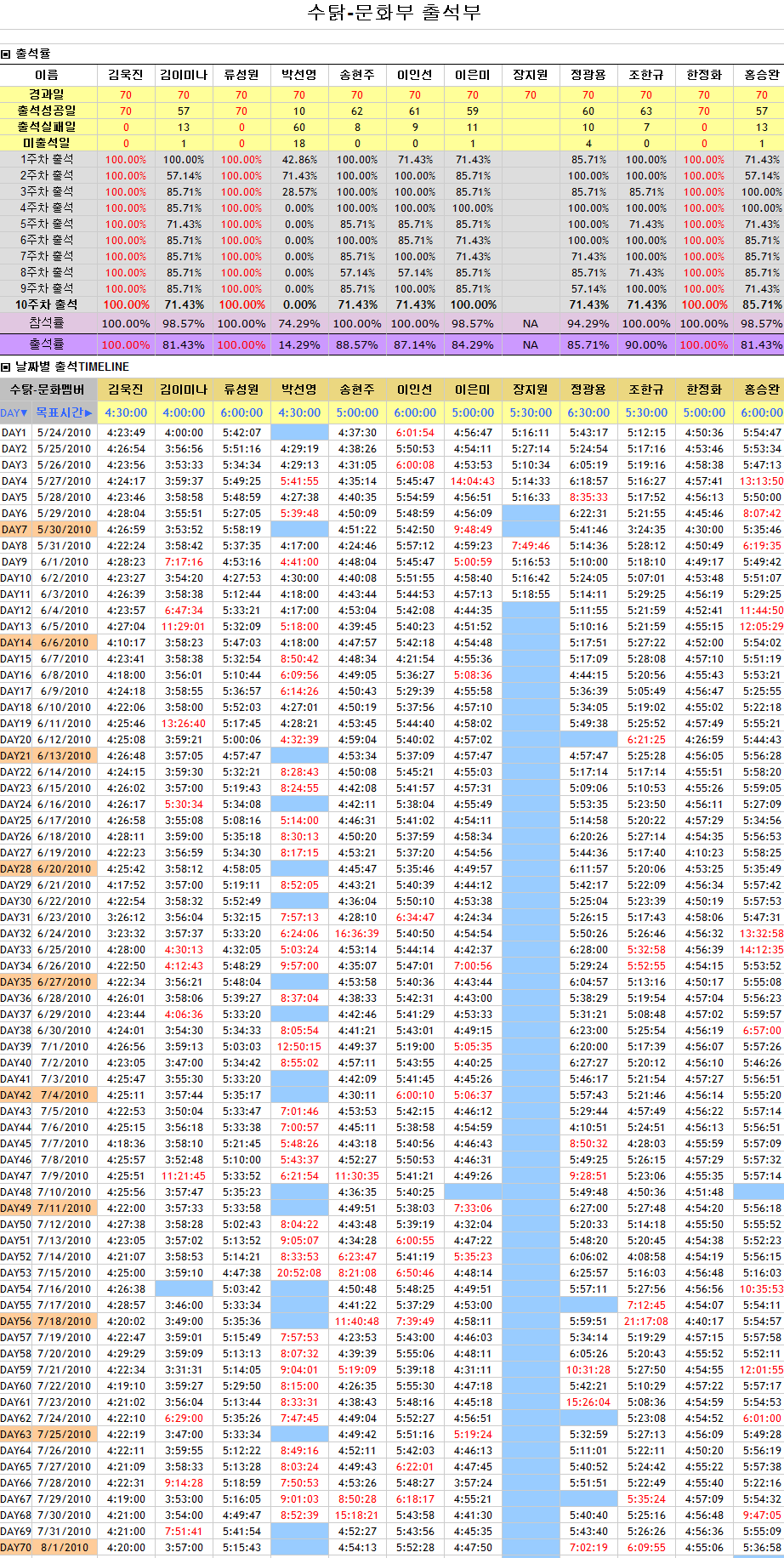Viewport: 784px width, 1558px height.
Task: Select the 출석성공일 row label
Action: click(47, 111)
